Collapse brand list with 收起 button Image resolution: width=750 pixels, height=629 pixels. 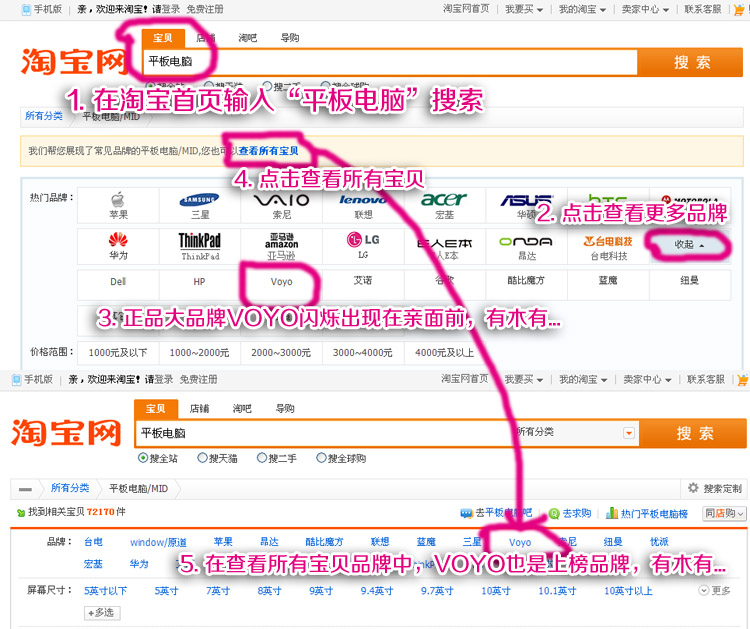[689, 244]
